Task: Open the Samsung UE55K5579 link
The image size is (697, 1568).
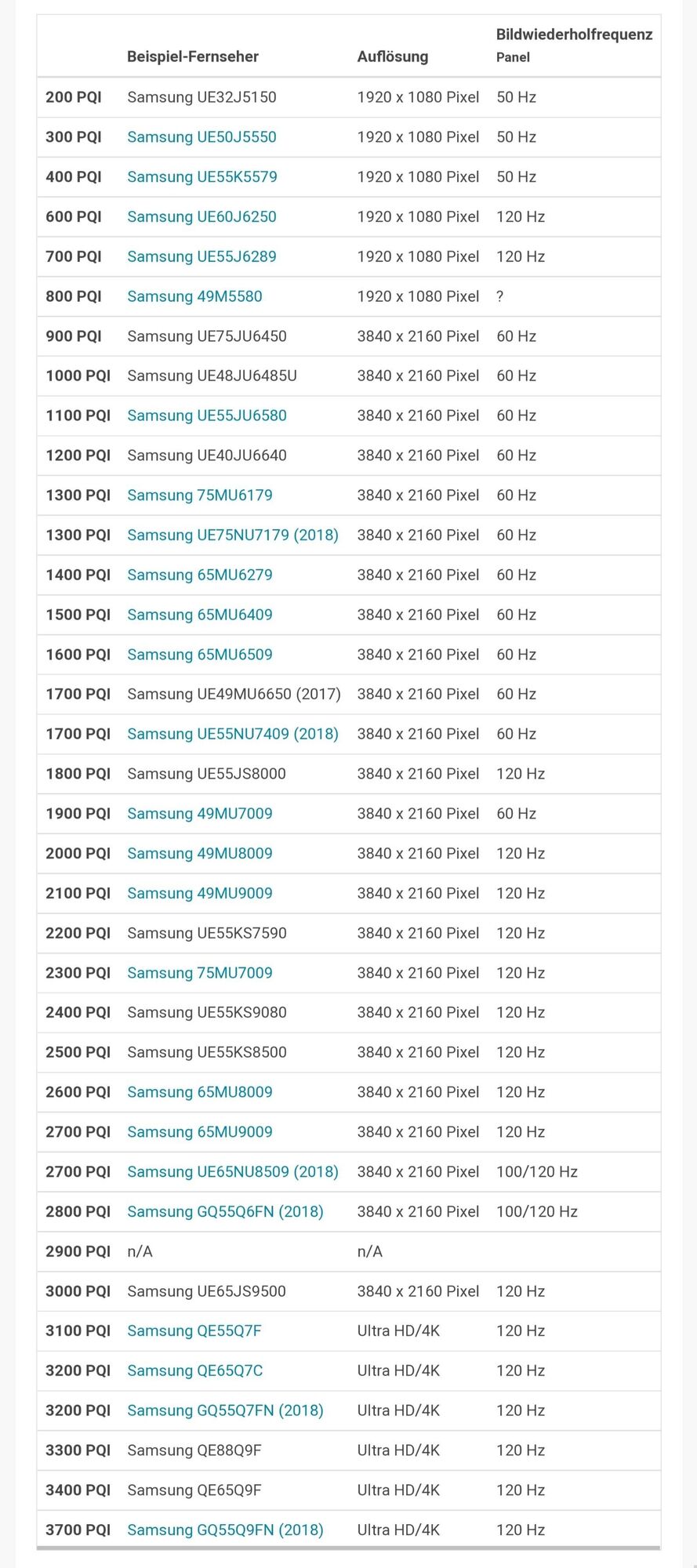Action: tap(202, 177)
